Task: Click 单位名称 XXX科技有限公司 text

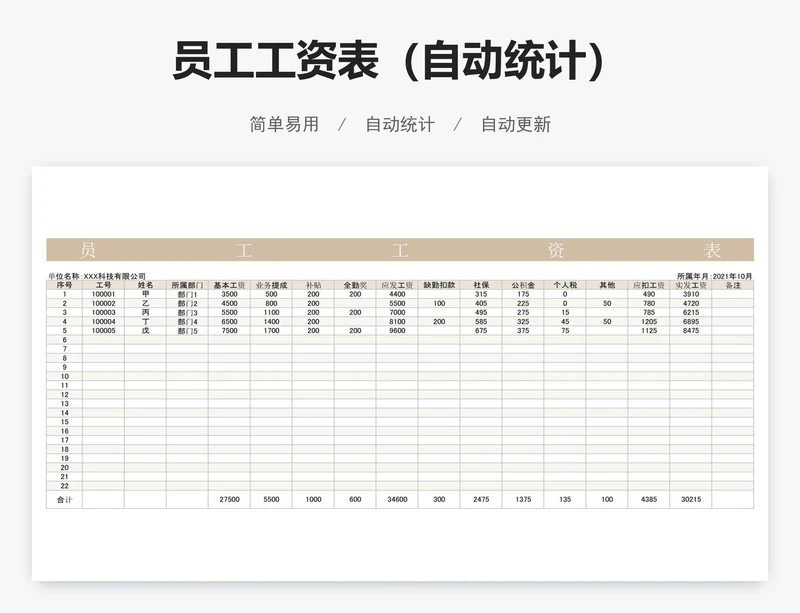Action: coord(97,276)
